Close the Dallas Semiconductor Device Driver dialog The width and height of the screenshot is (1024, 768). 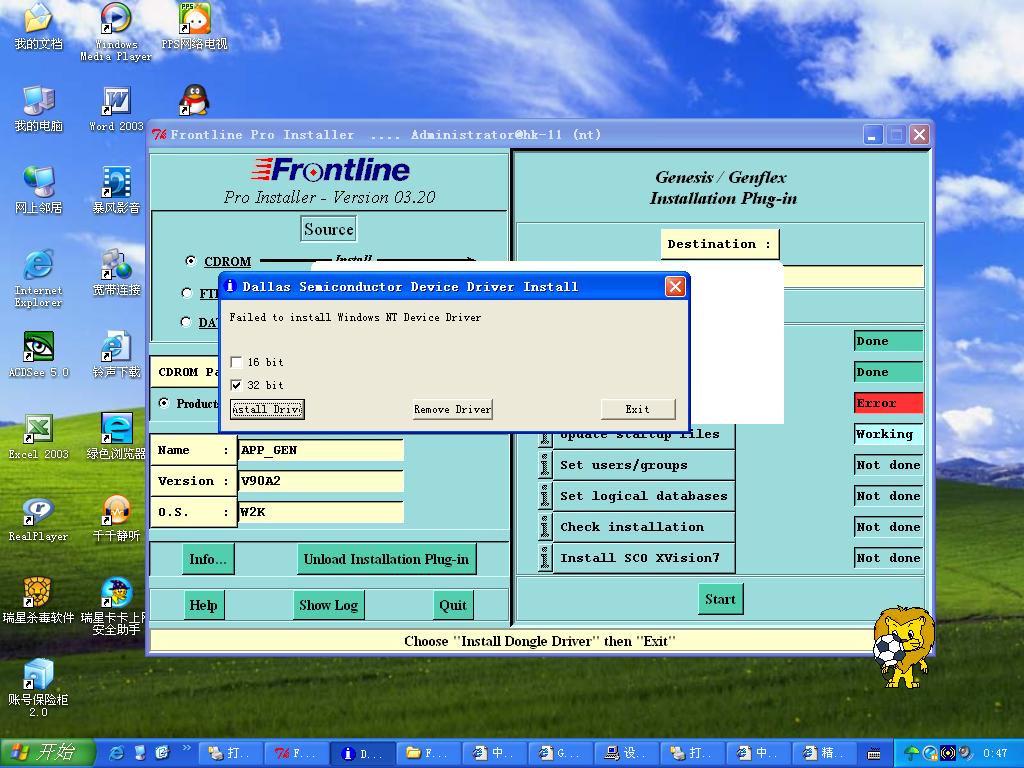pyautogui.click(x=675, y=286)
